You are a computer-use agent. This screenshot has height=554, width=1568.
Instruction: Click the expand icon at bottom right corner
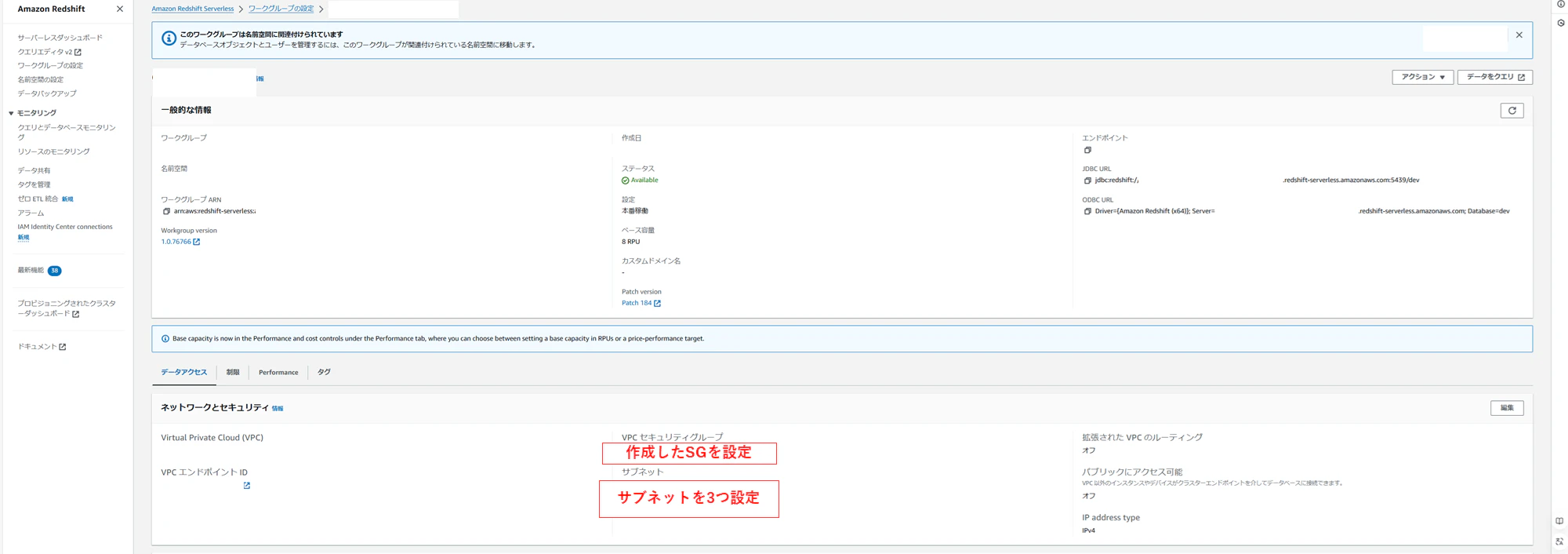click(1559, 541)
